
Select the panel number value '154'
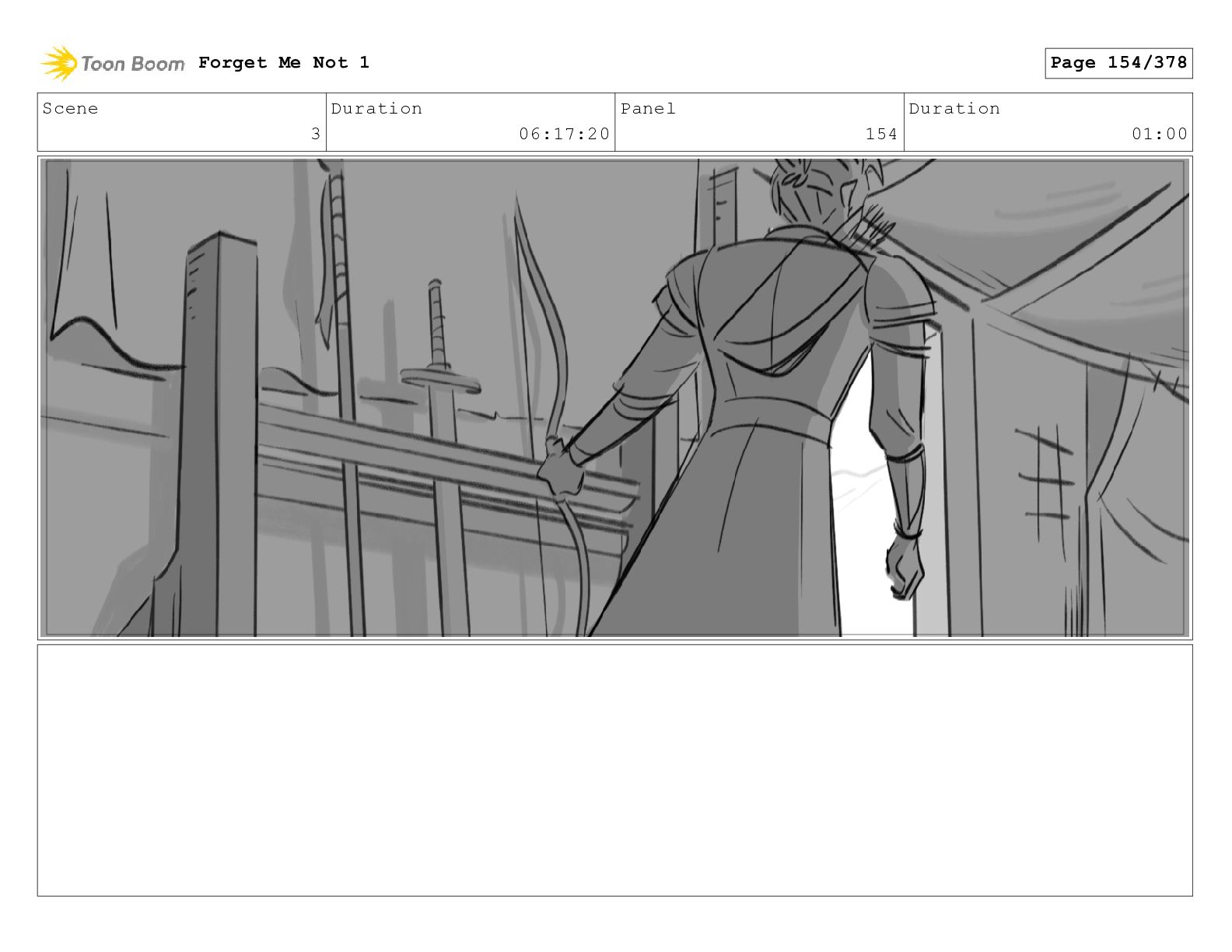[x=881, y=134]
